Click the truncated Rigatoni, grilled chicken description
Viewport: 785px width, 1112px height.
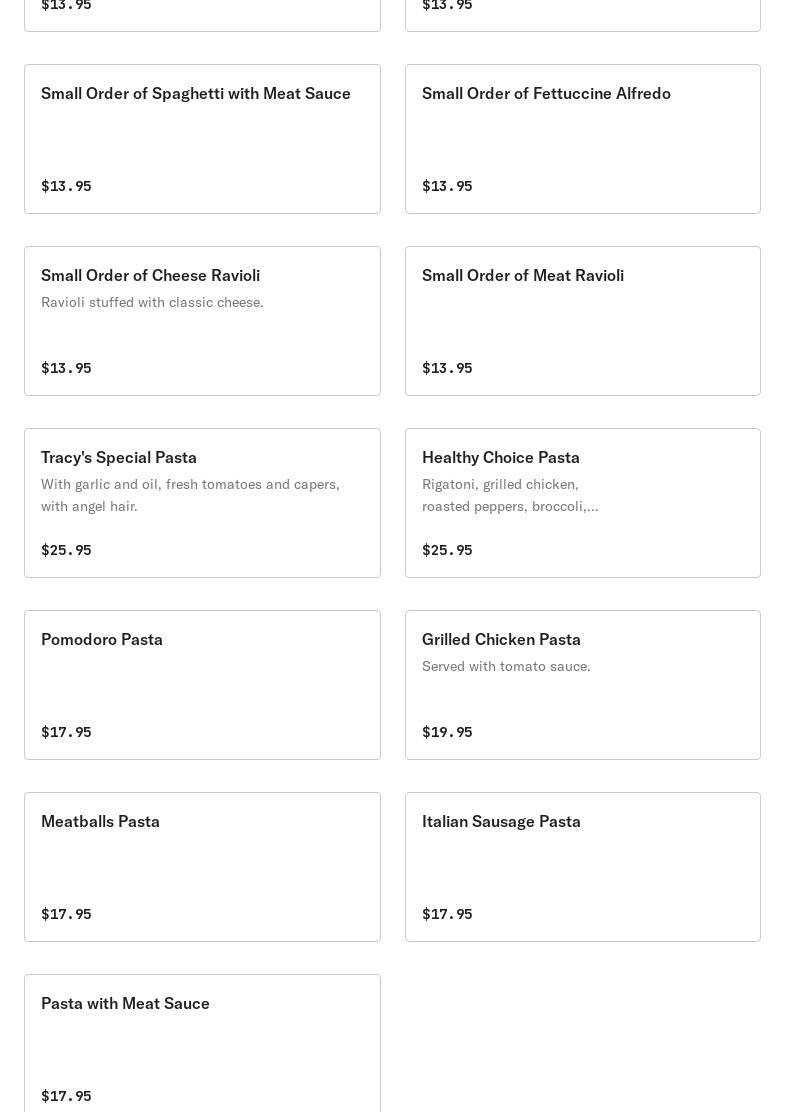[510, 495]
